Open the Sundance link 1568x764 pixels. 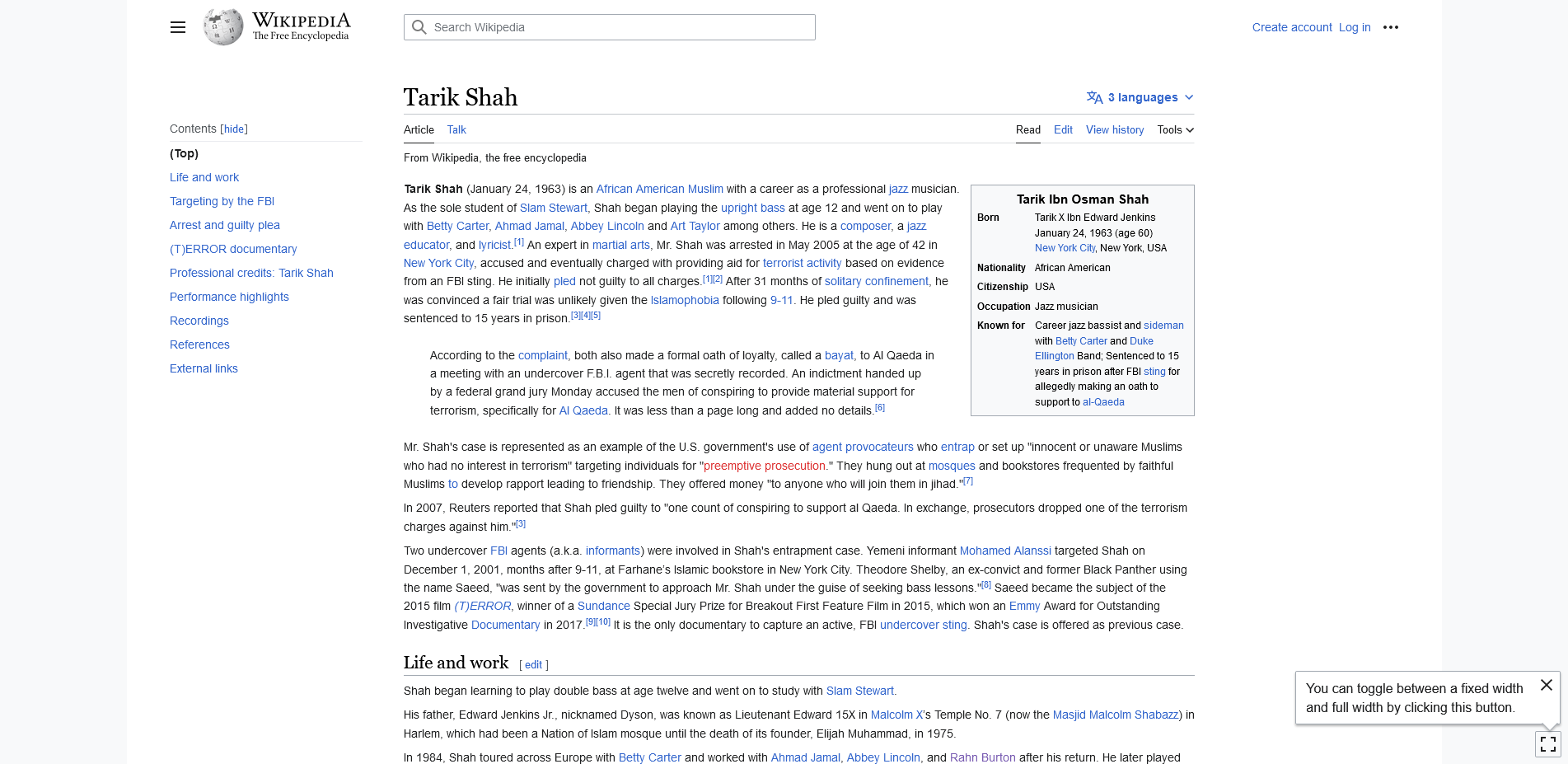[604, 606]
